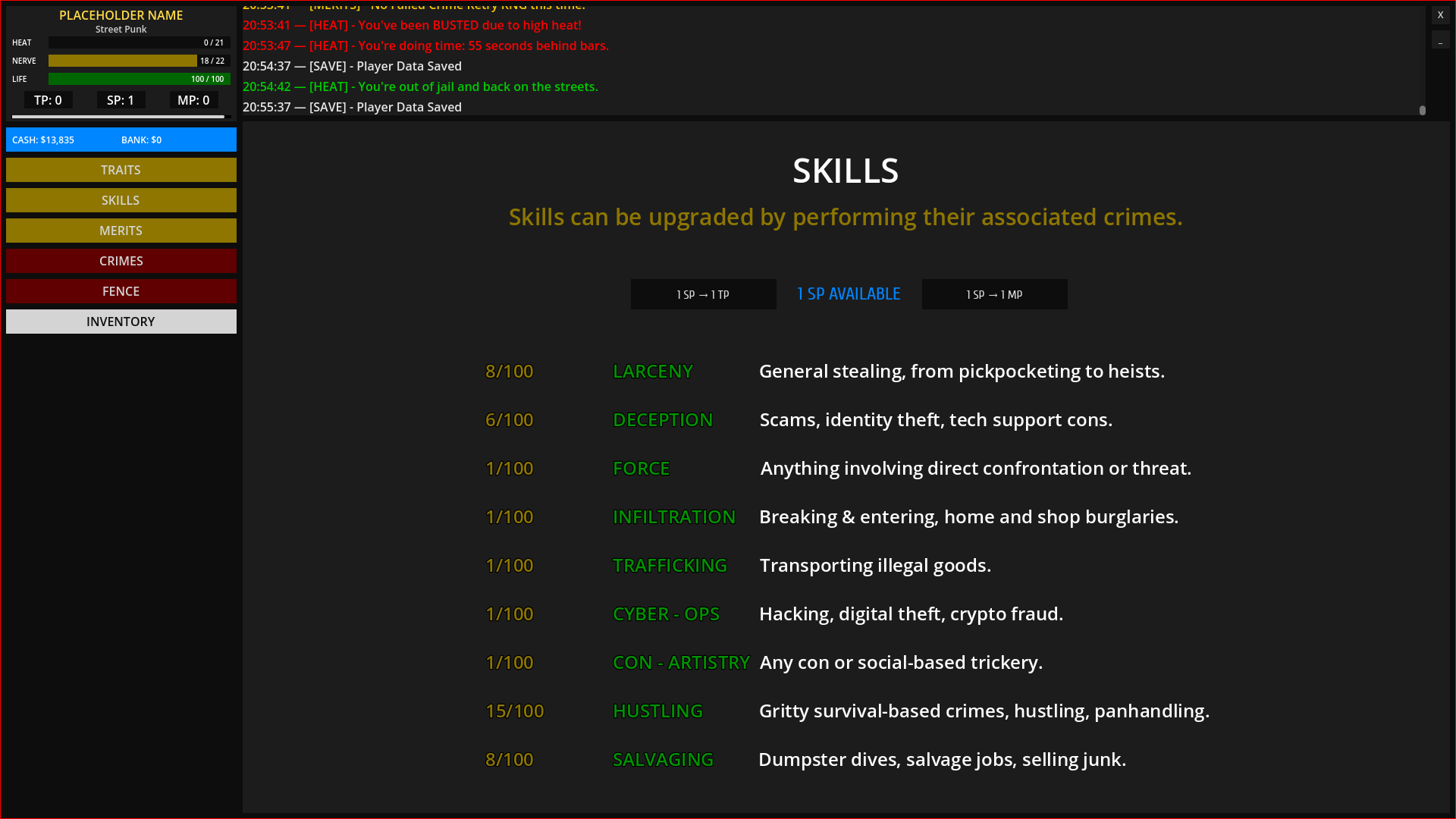
Task: Click the log scrollbar thumb
Action: pyautogui.click(x=1423, y=110)
